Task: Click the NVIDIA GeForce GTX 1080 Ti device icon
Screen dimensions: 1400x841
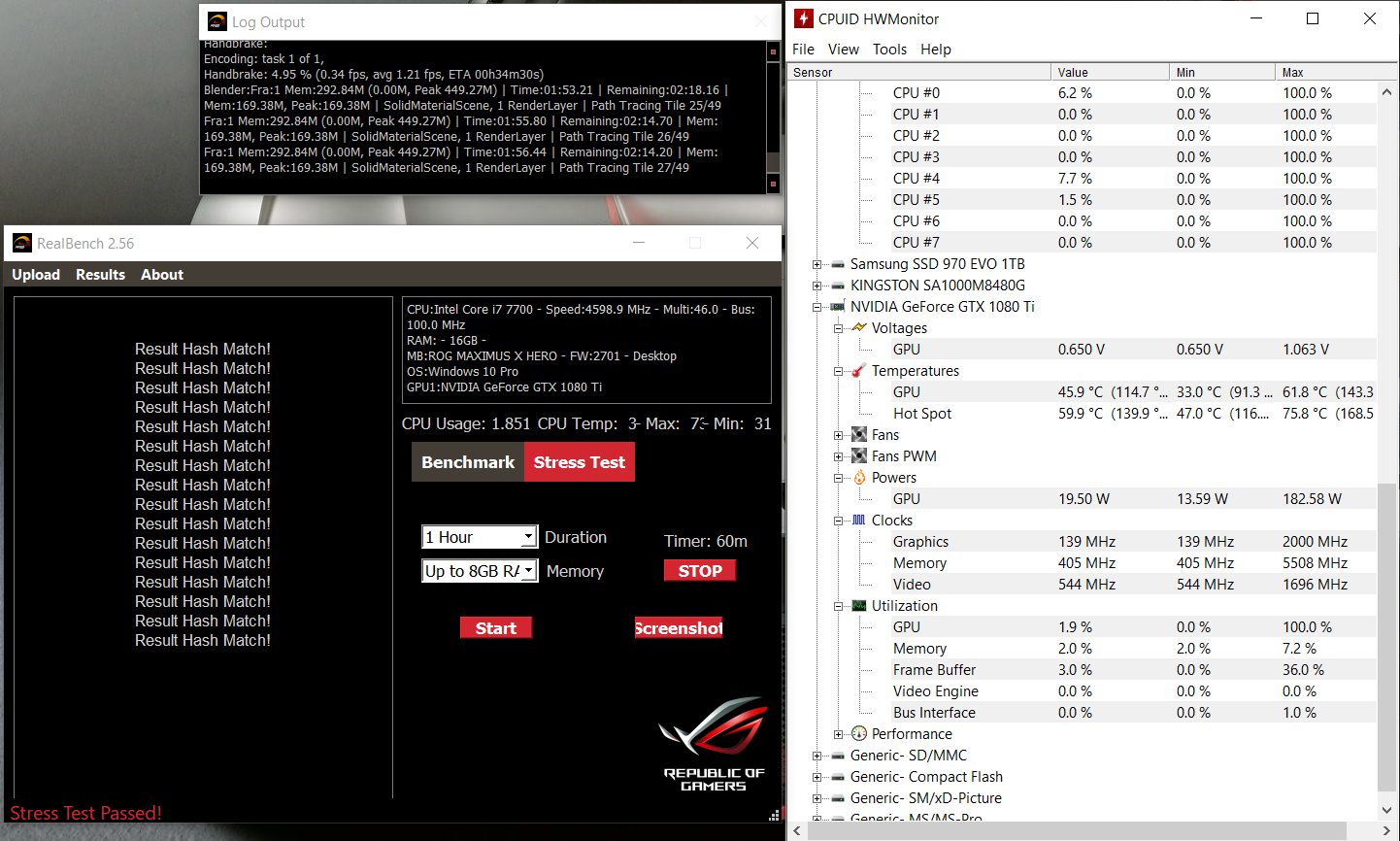Action: coord(837,307)
